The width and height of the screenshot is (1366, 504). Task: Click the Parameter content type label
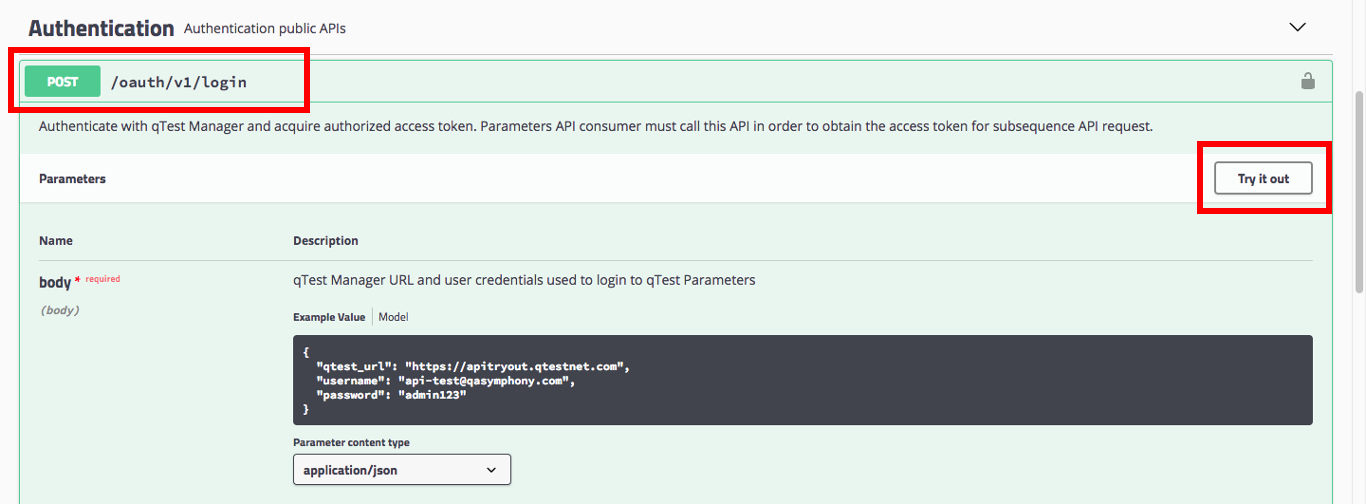pos(351,443)
